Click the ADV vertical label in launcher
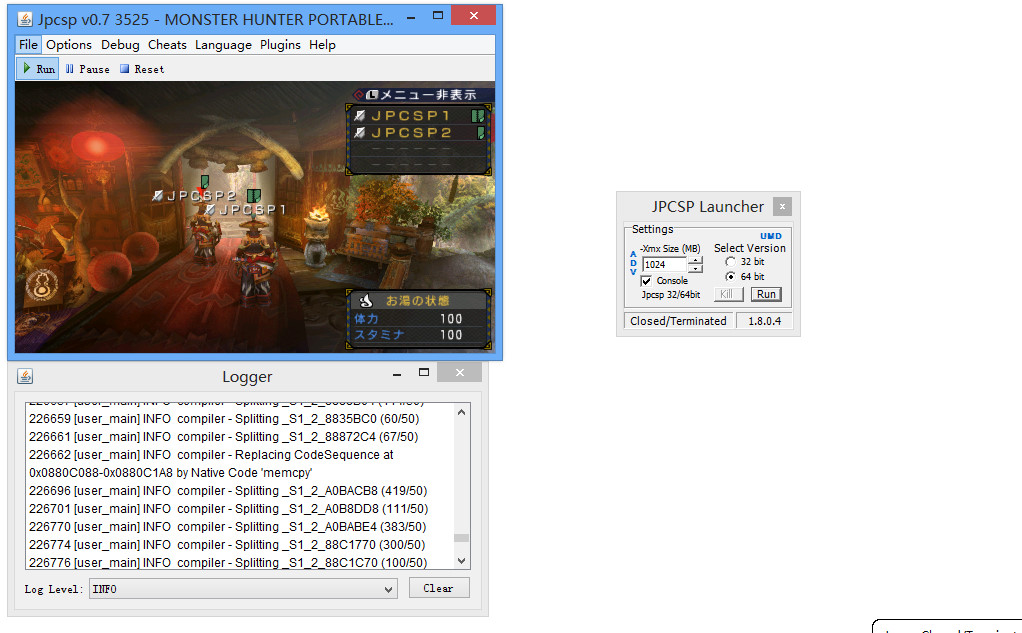The width and height of the screenshot is (1022, 633). (633, 263)
